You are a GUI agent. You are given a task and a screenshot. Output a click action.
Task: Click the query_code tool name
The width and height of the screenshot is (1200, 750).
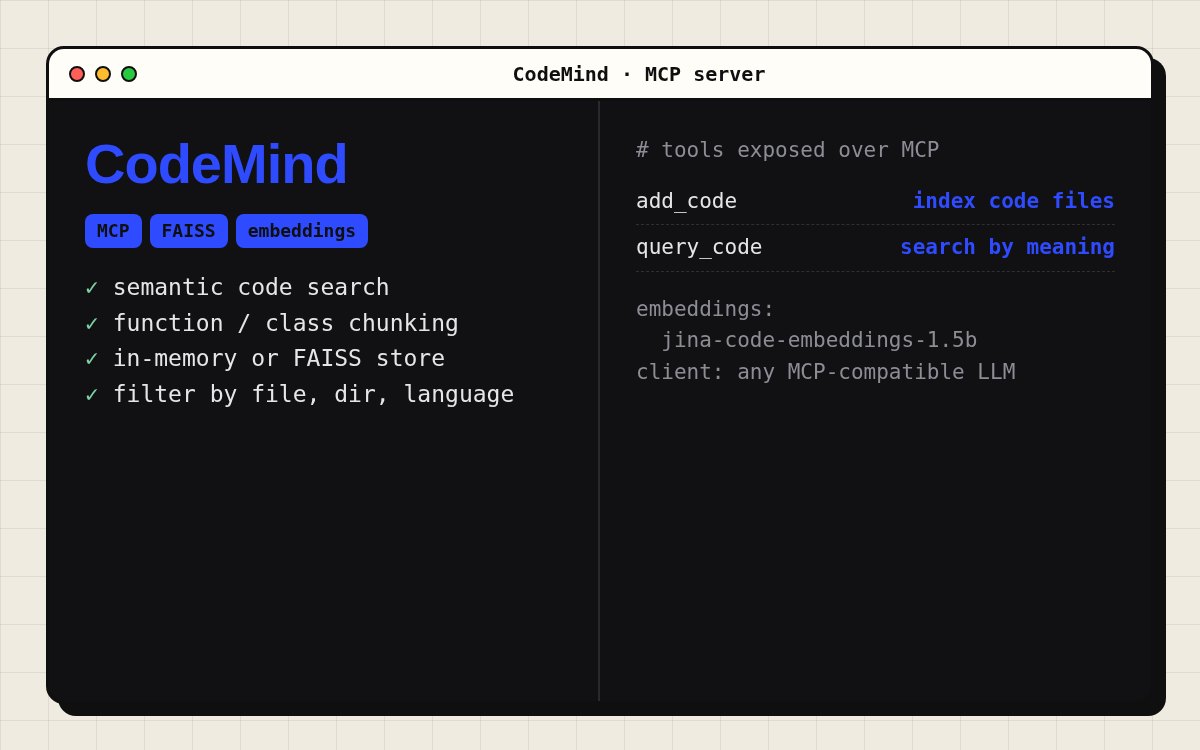(x=699, y=247)
